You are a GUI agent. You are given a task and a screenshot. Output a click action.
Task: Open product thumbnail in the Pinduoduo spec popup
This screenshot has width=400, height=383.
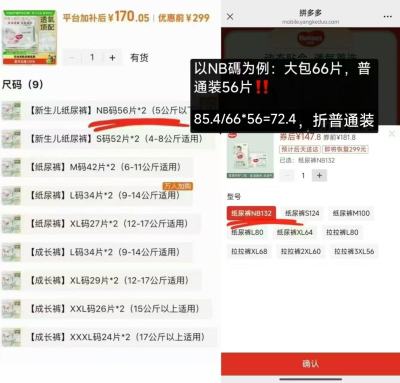point(250,155)
